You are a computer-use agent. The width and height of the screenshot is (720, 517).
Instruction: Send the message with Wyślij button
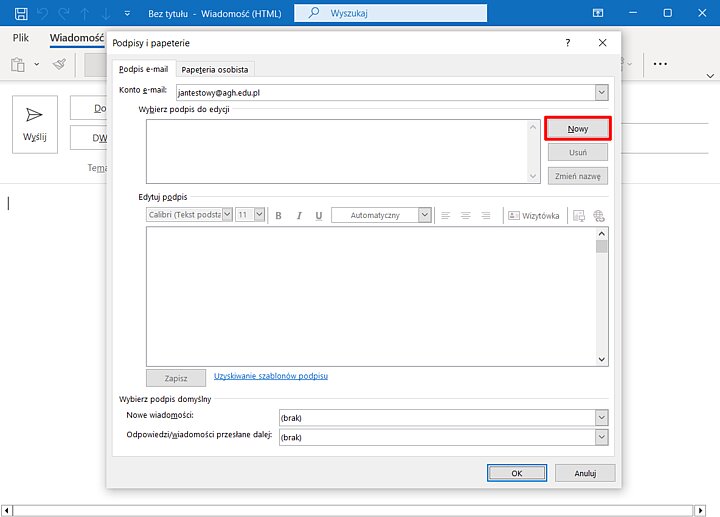pyautogui.click(x=35, y=124)
